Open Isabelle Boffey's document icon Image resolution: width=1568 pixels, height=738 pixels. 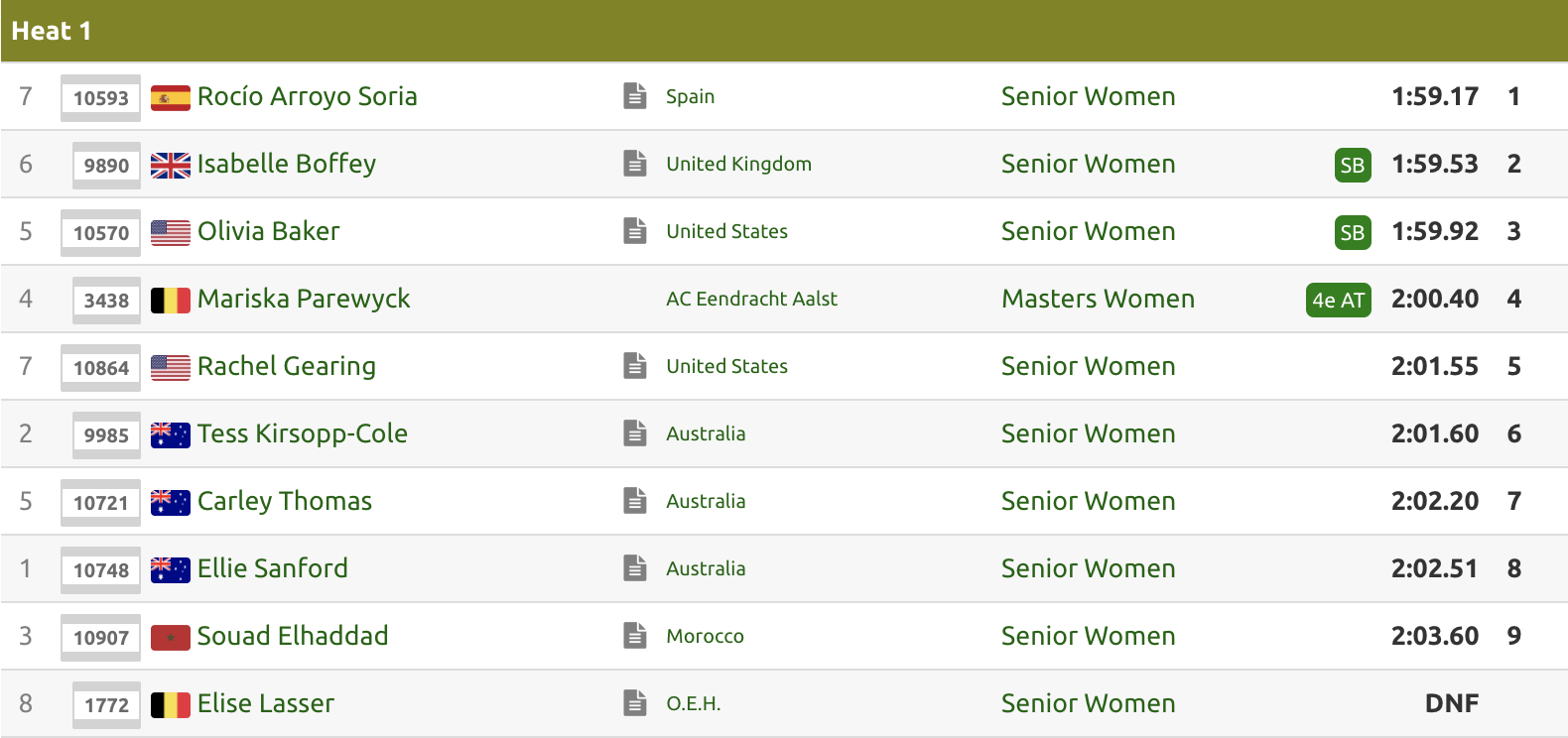[635, 164]
